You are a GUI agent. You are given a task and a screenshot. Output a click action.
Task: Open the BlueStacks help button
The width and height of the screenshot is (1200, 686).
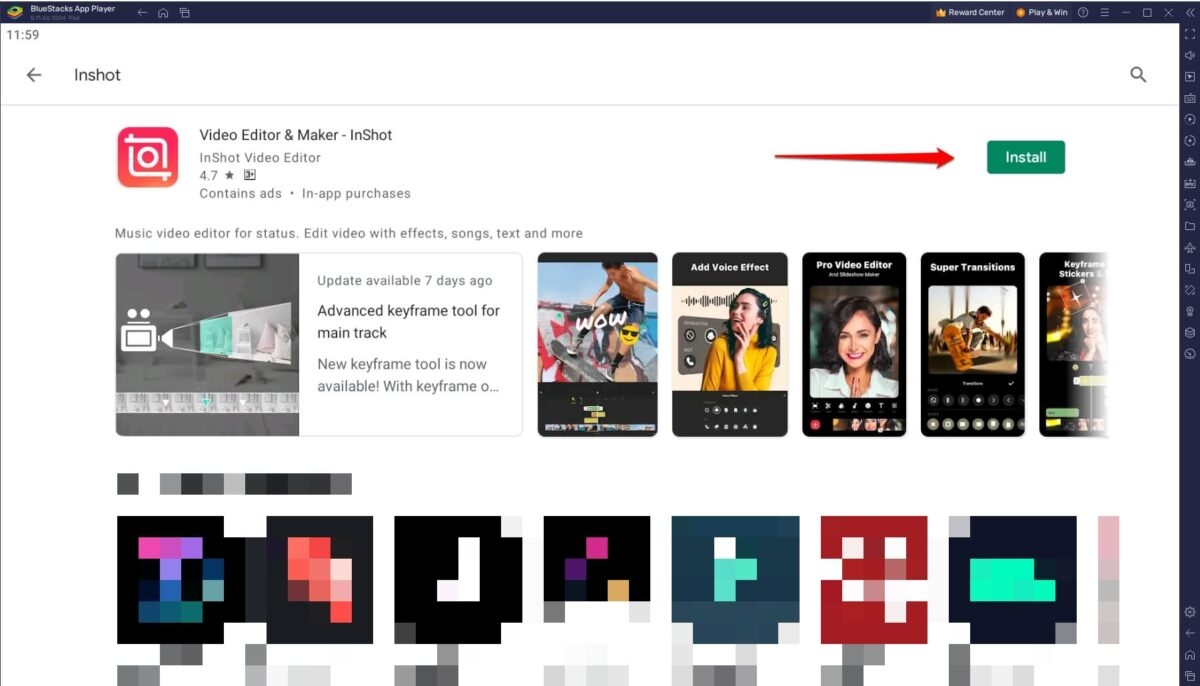coord(1083,12)
